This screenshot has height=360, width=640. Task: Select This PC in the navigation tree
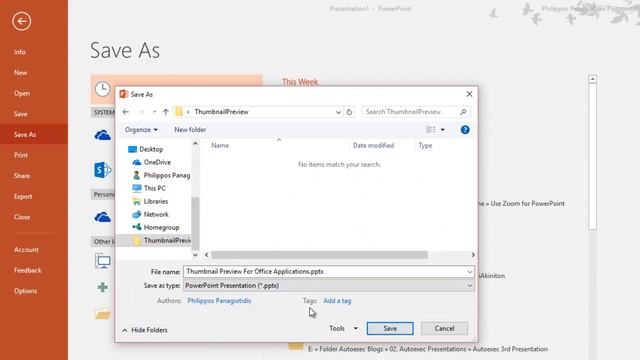pos(154,189)
